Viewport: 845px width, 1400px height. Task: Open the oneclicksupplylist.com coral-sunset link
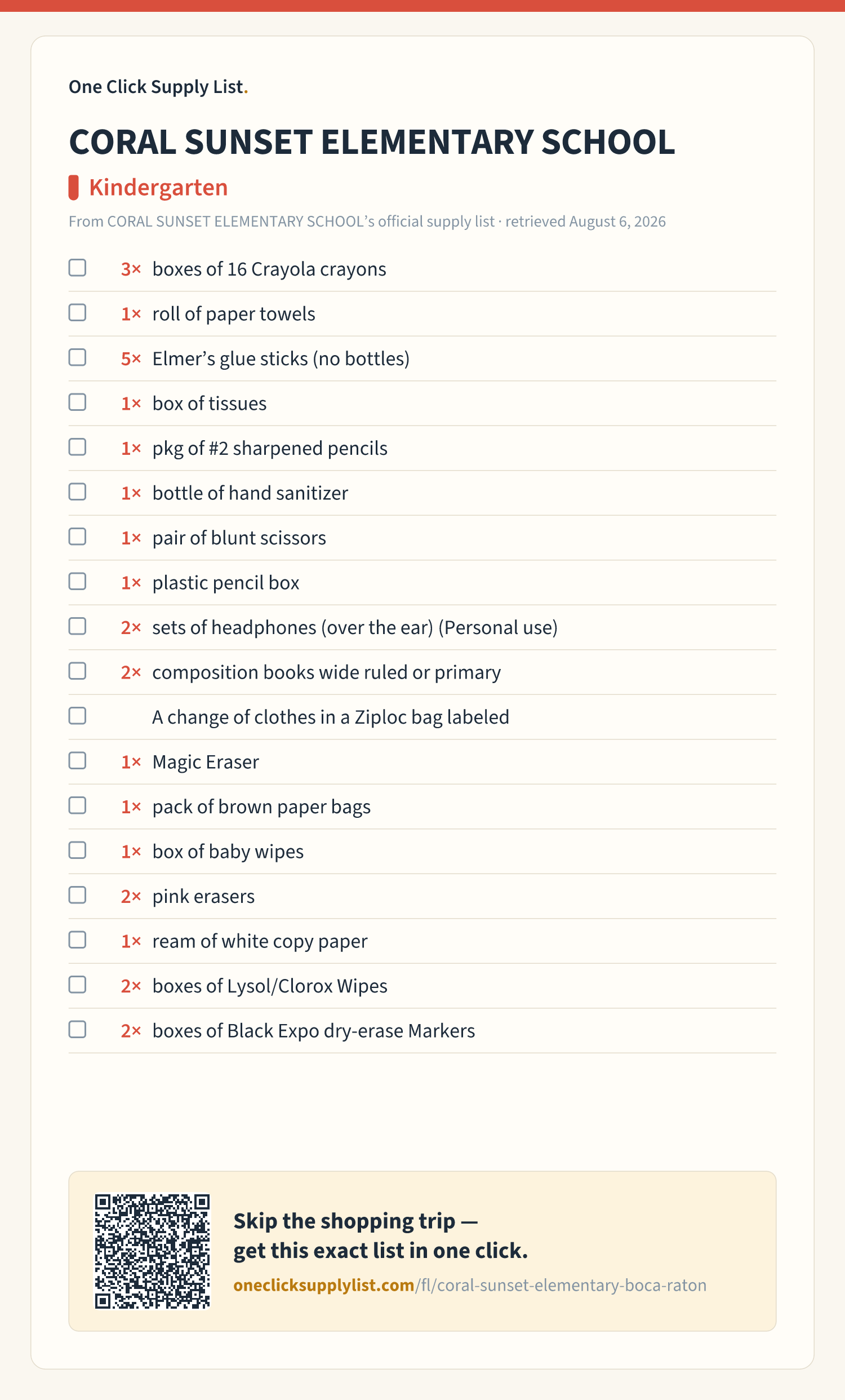[470, 1286]
